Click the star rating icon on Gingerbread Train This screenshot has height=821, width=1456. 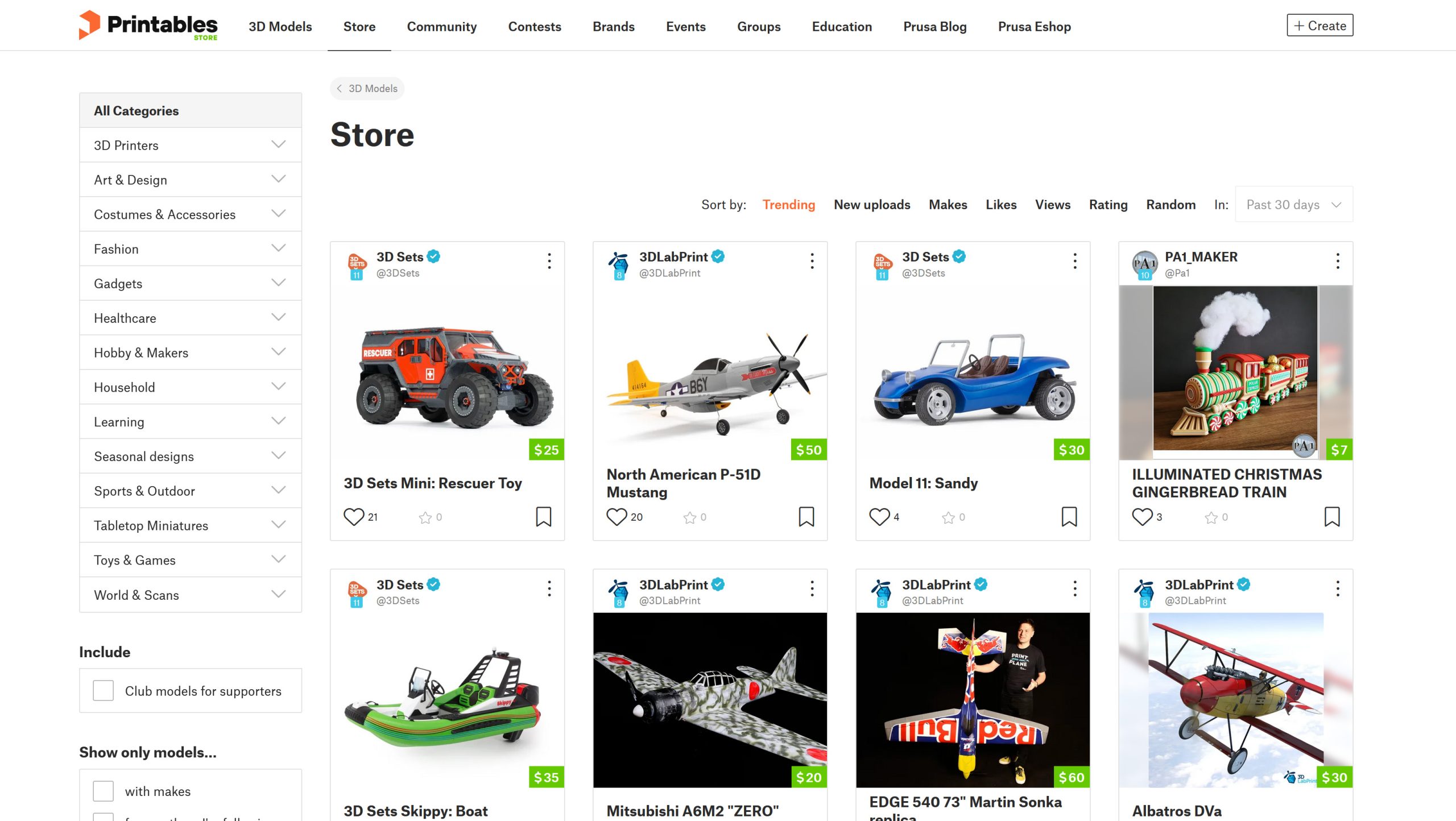(1211, 517)
